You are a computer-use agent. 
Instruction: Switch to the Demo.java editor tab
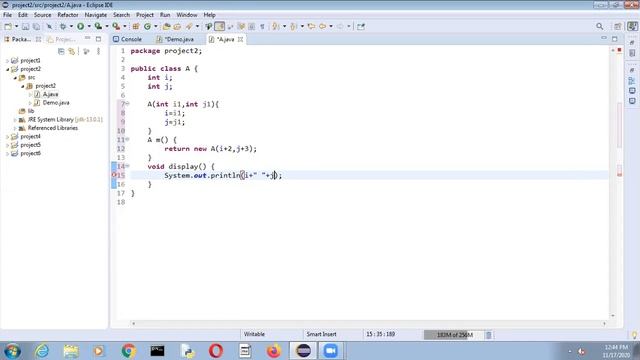point(176,39)
